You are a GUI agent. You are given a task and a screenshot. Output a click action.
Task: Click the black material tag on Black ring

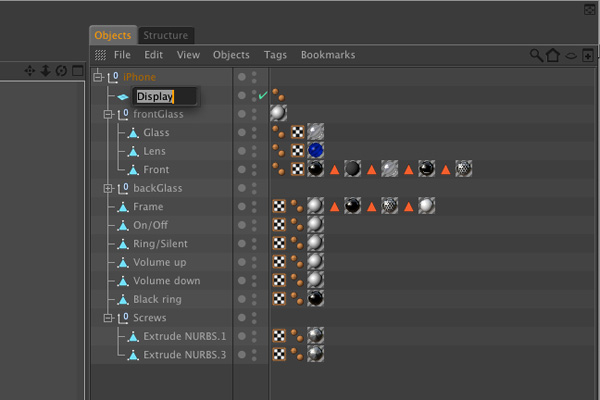315,298
